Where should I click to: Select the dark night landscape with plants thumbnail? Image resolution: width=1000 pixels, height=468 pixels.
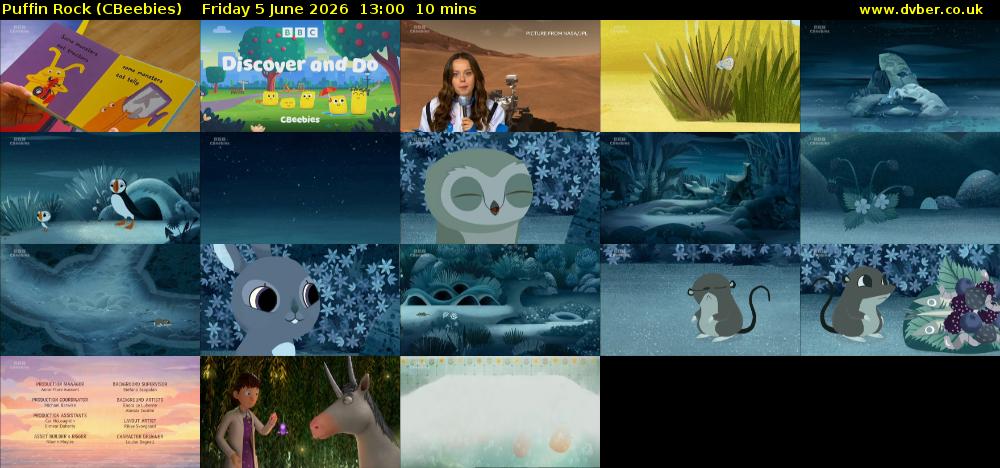pyautogui.click(x=700, y=188)
